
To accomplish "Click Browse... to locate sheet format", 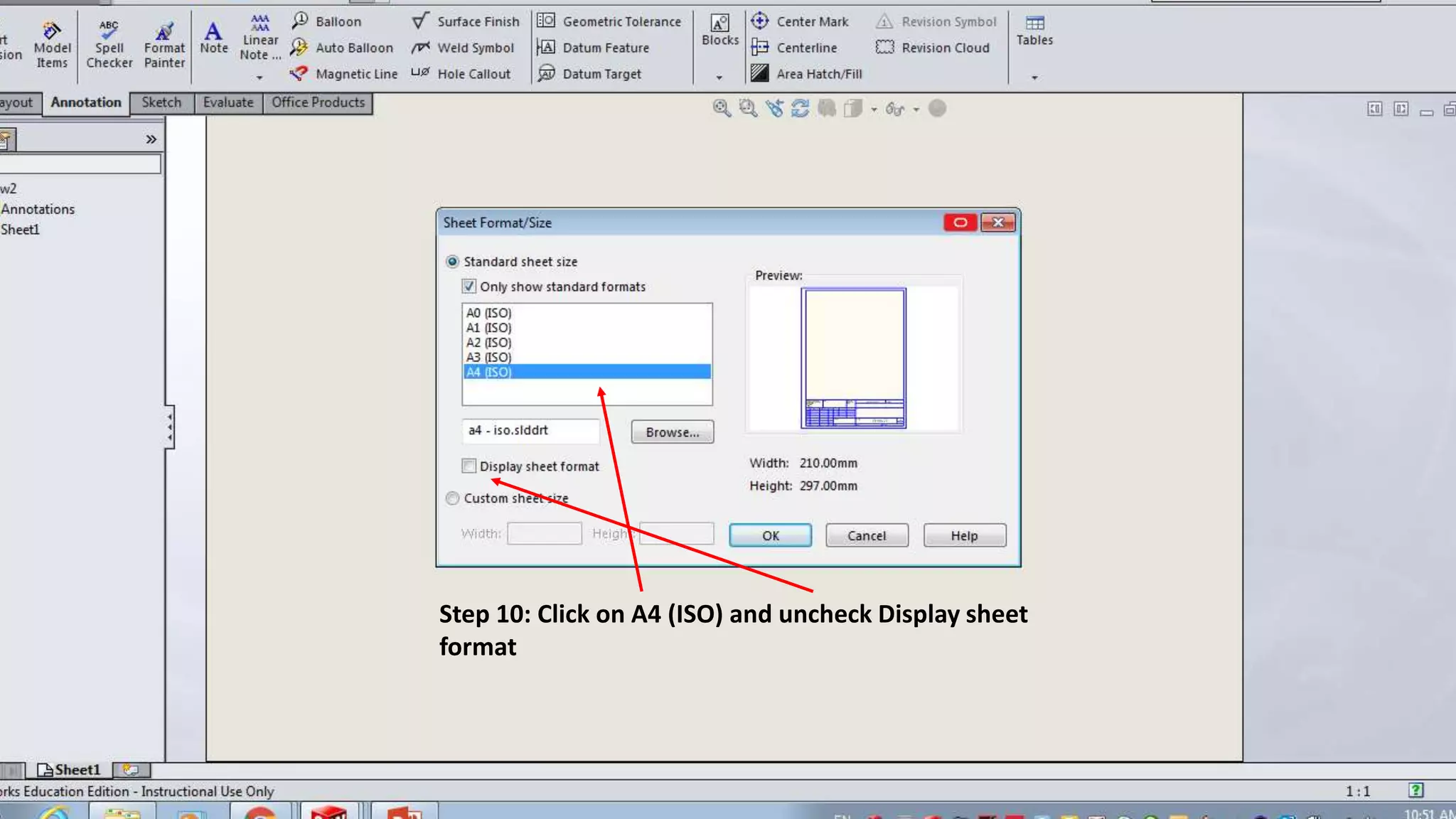I will pos(672,432).
